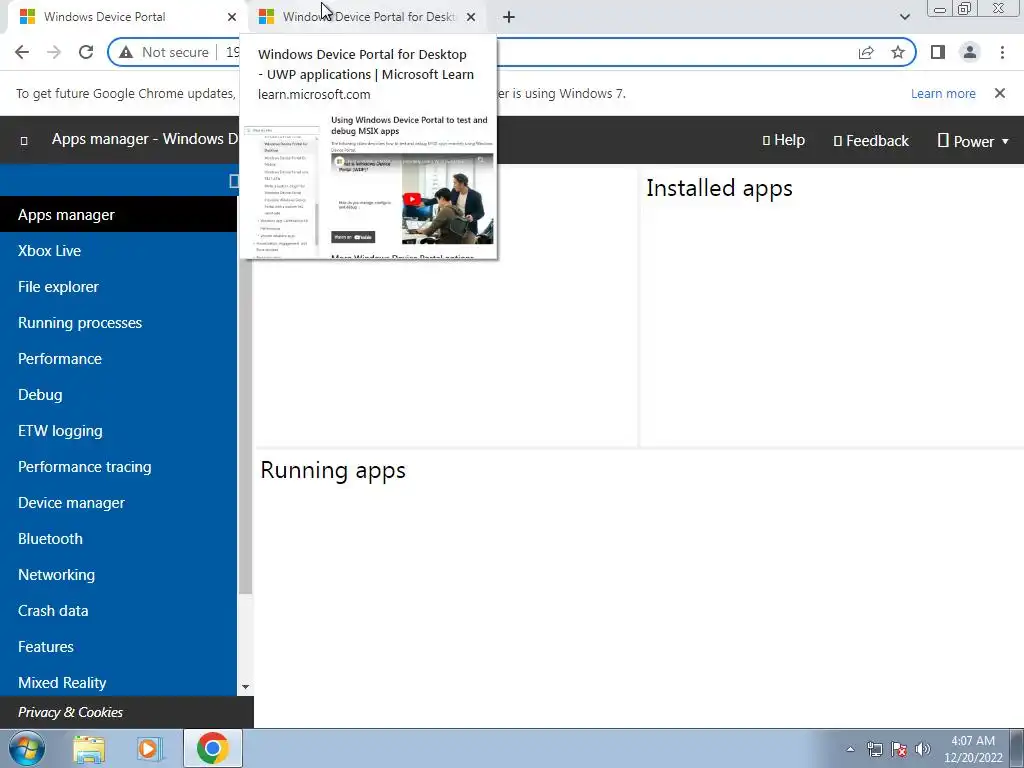This screenshot has height=768, width=1024.
Task: Click the network tray icon
Action: 874,749
